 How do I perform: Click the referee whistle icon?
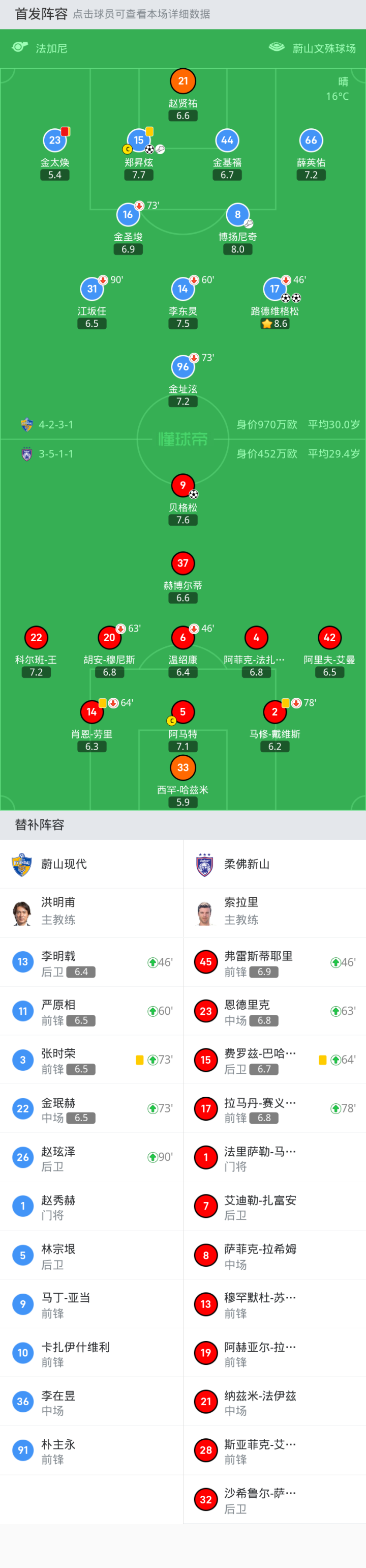coord(19,47)
